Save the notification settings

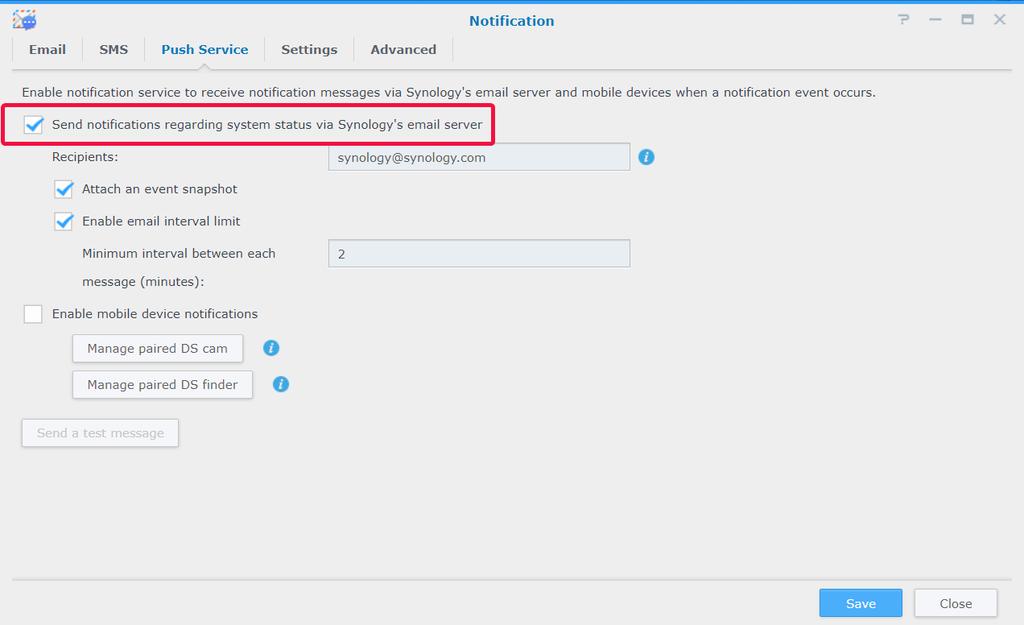point(861,603)
